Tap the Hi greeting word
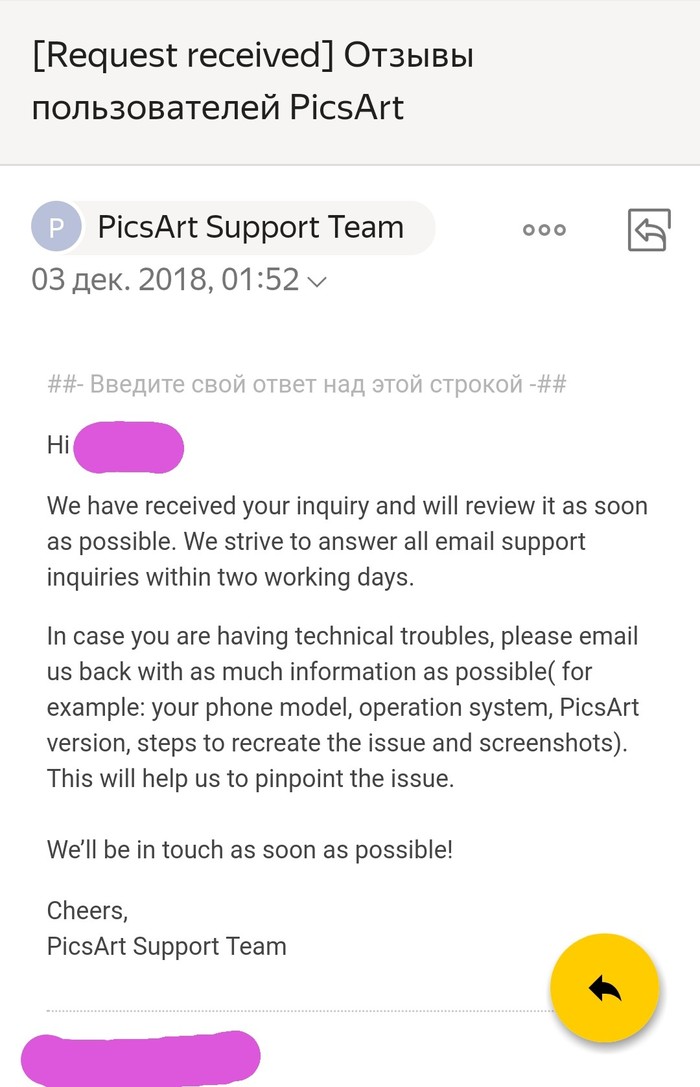This screenshot has width=700, height=1087. click(58, 444)
